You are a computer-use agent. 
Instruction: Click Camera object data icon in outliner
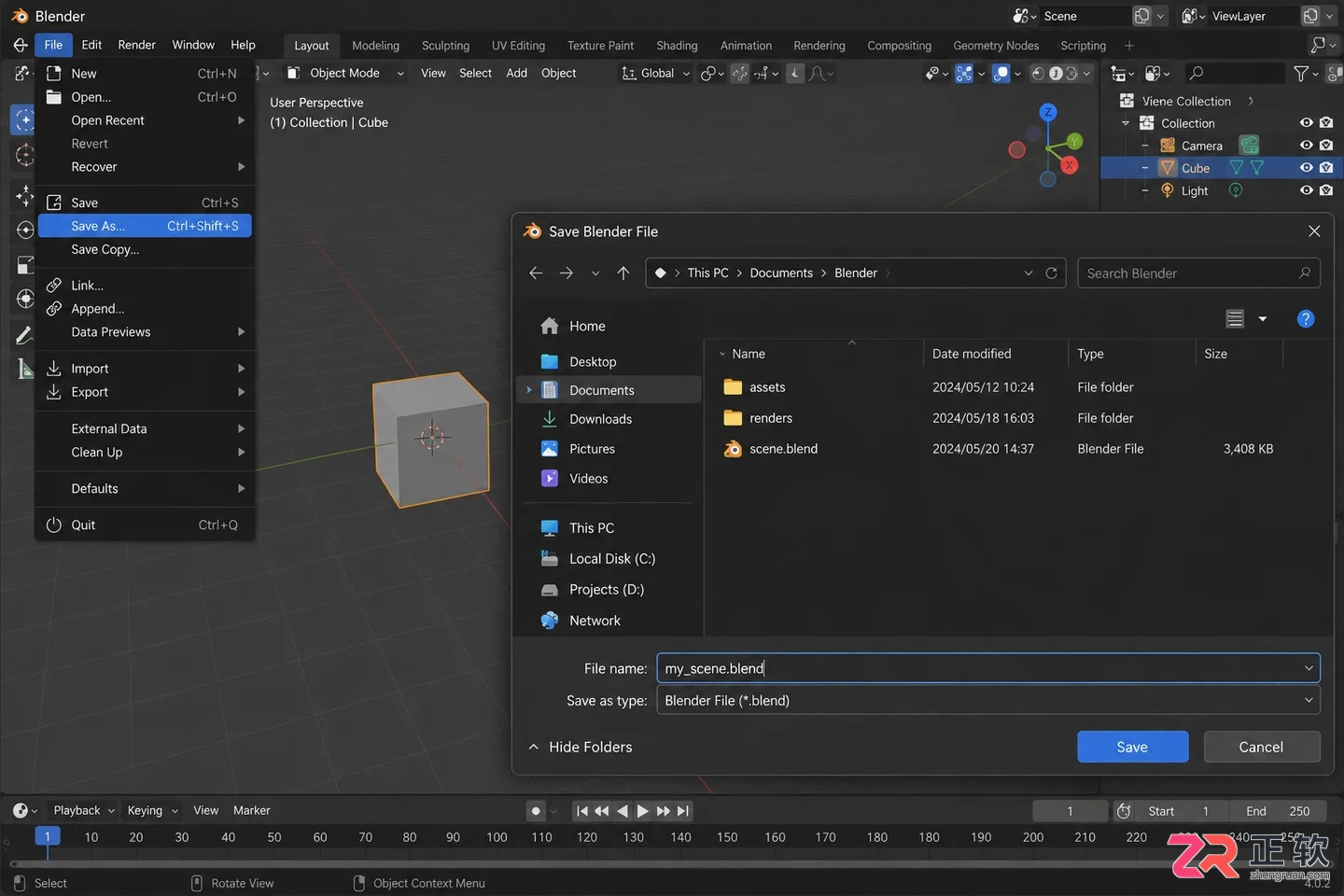point(1250,145)
